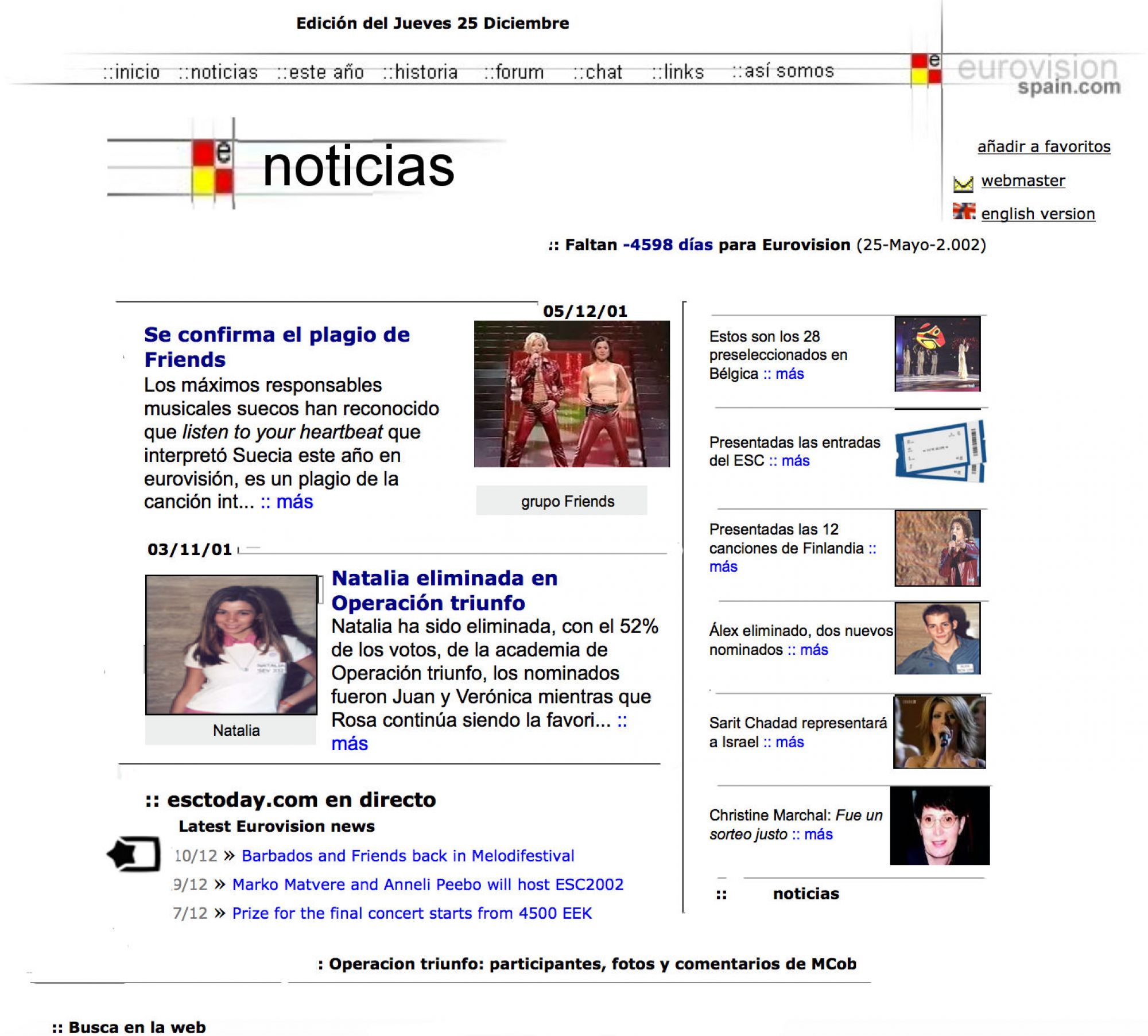This screenshot has height=1036, width=1148.
Task: Click ':: más' for entradas del ESC
Action: coord(789,461)
